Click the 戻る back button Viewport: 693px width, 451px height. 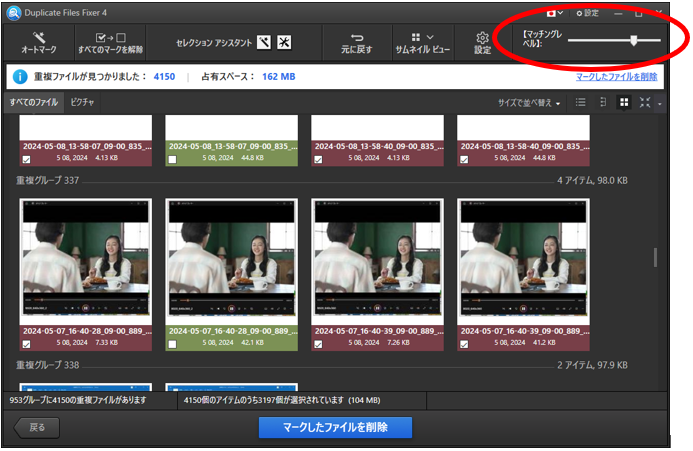37,428
